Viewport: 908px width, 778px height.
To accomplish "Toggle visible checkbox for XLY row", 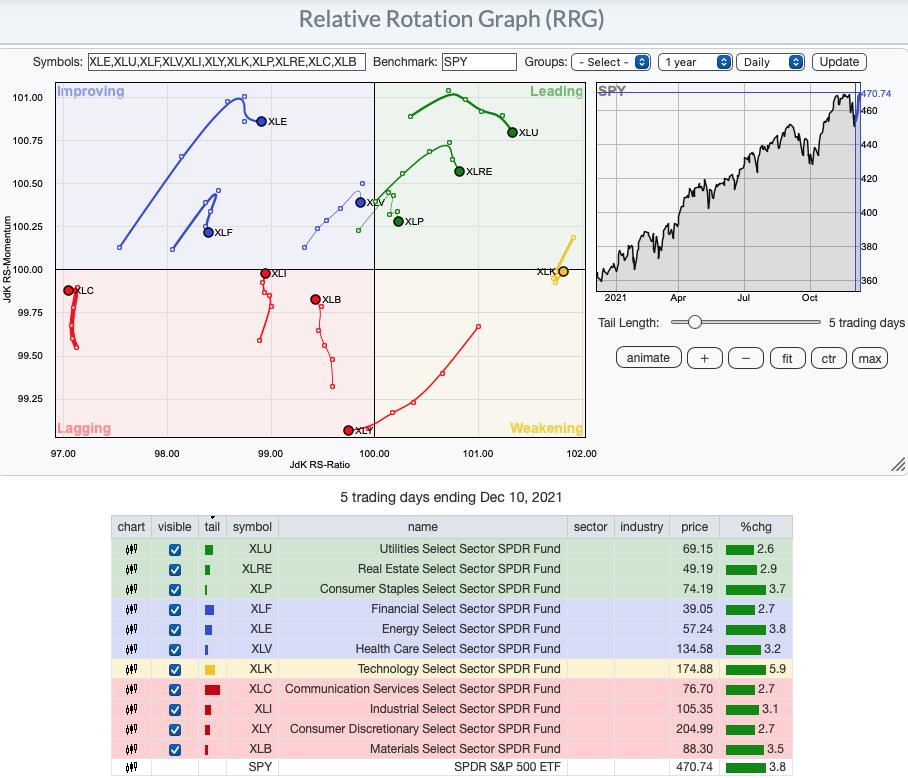I will click(x=175, y=729).
